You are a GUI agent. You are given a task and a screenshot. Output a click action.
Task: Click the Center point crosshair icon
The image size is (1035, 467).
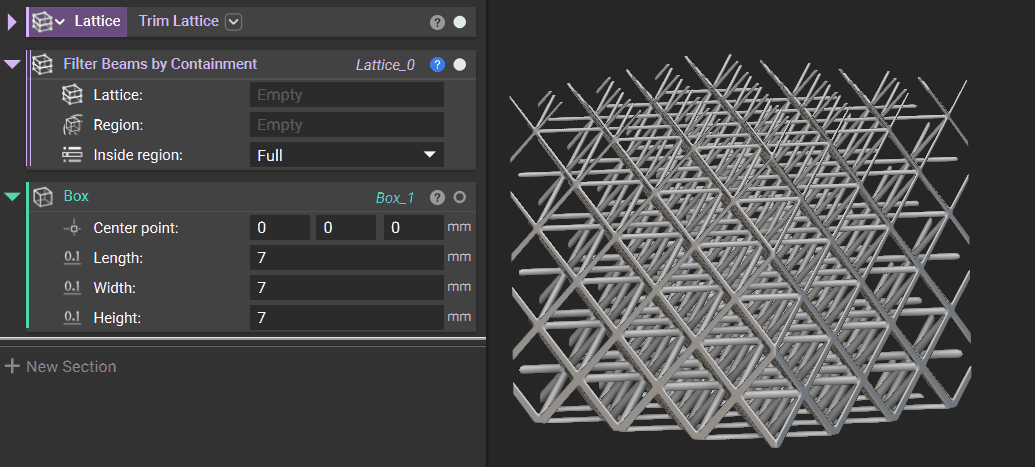[72, 228]
